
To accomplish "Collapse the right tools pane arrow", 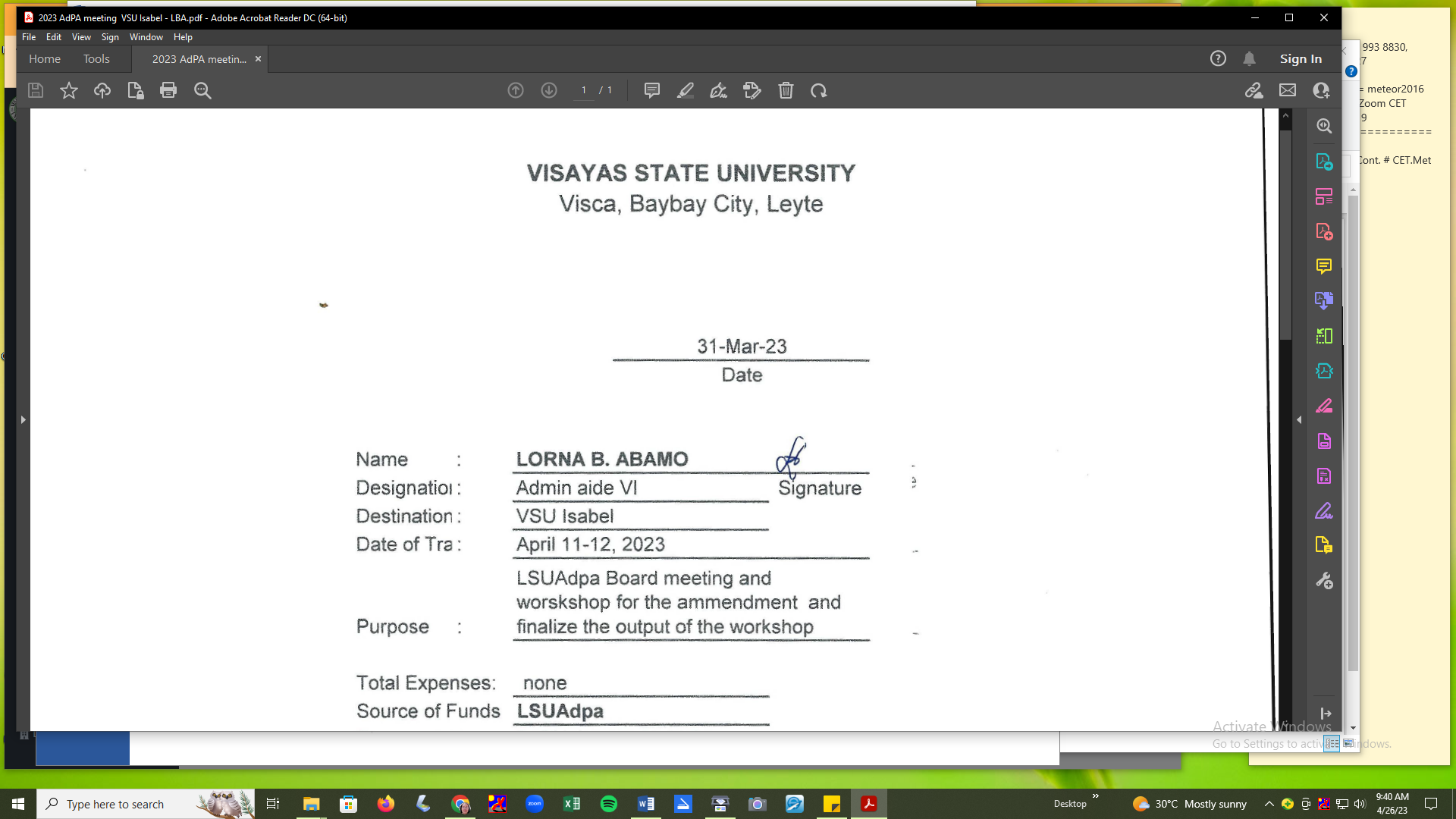I will pos(1299,419).
